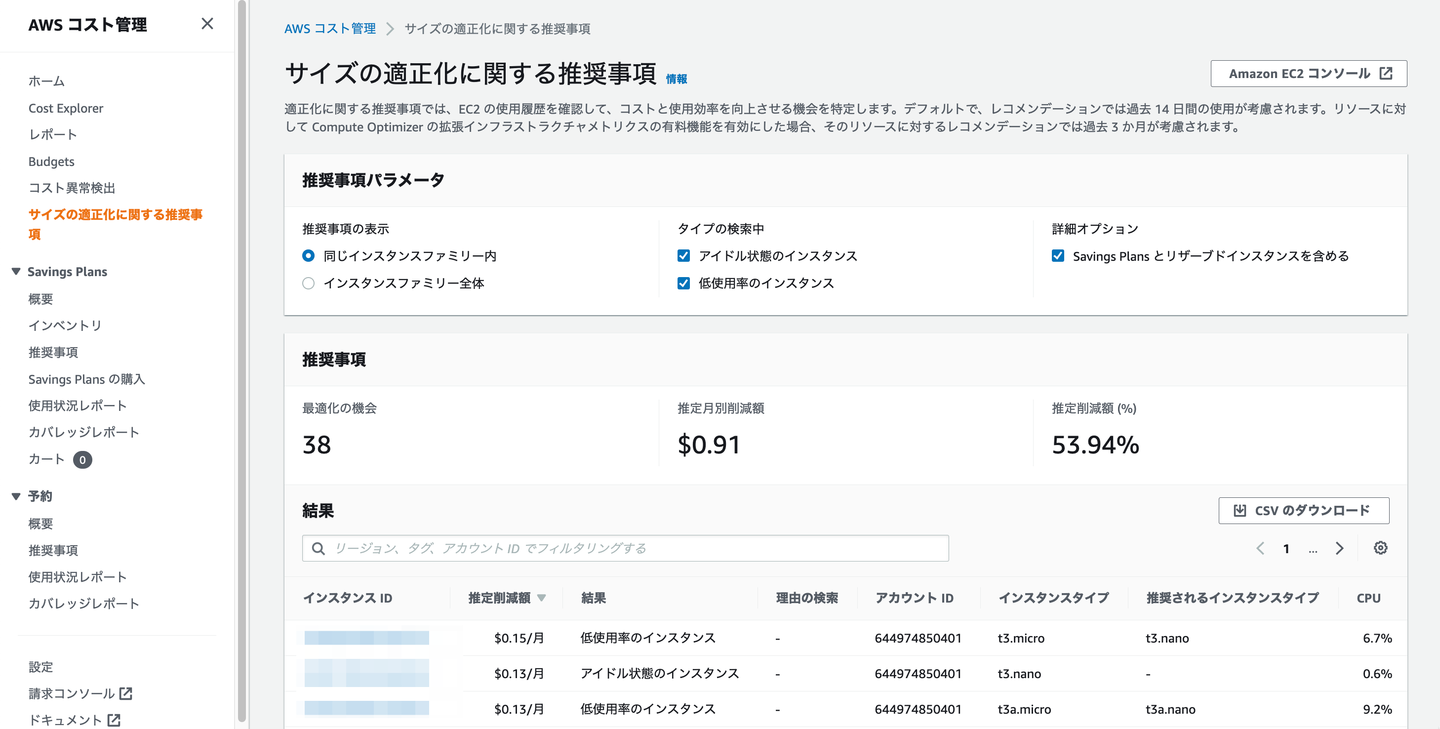Viewport: 1440px width, 729px height.
Task: Click the t3a.nano recommended type cell
Action: 1170,709
